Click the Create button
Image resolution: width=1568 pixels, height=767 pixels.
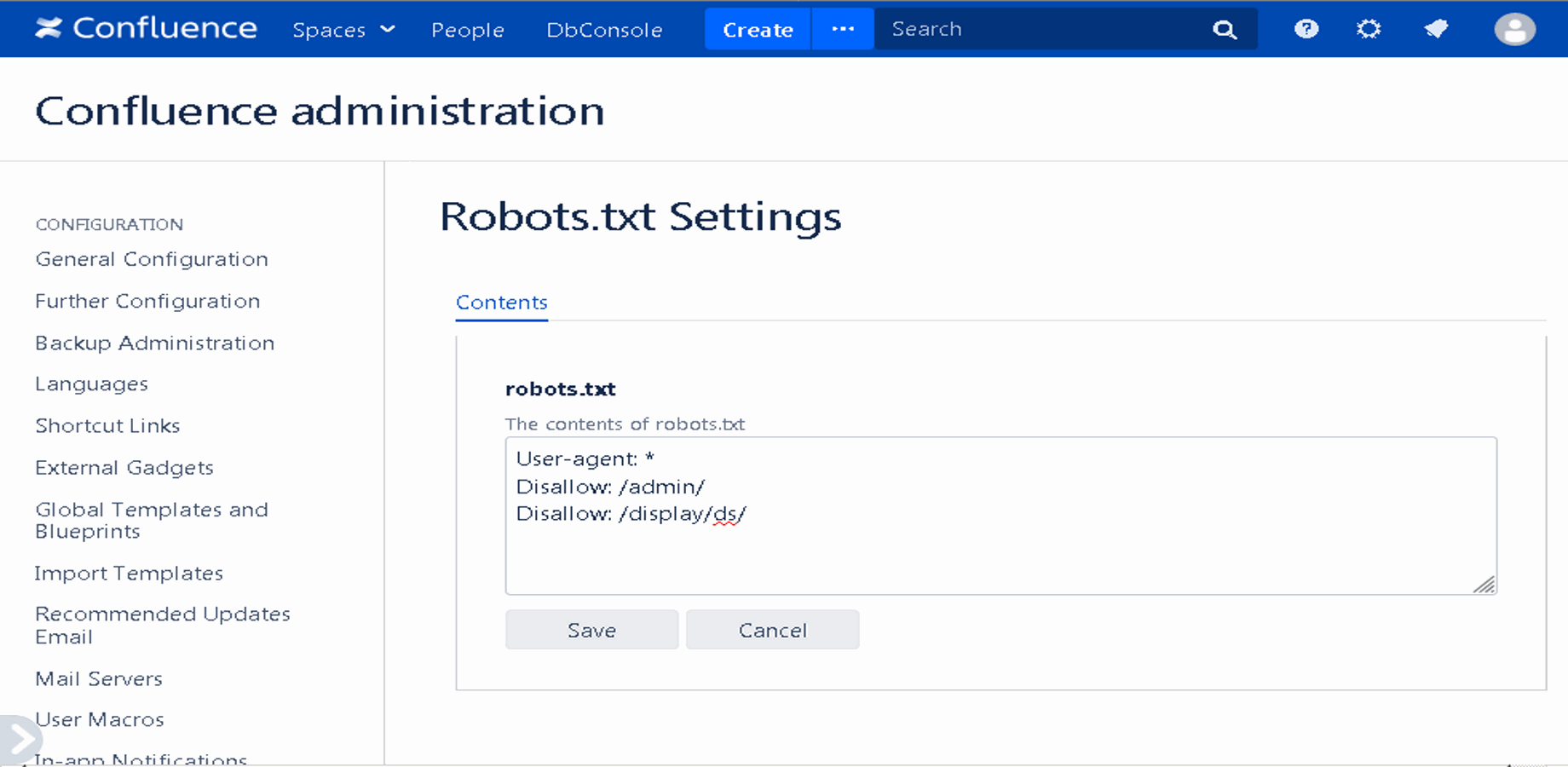(758, 29)
